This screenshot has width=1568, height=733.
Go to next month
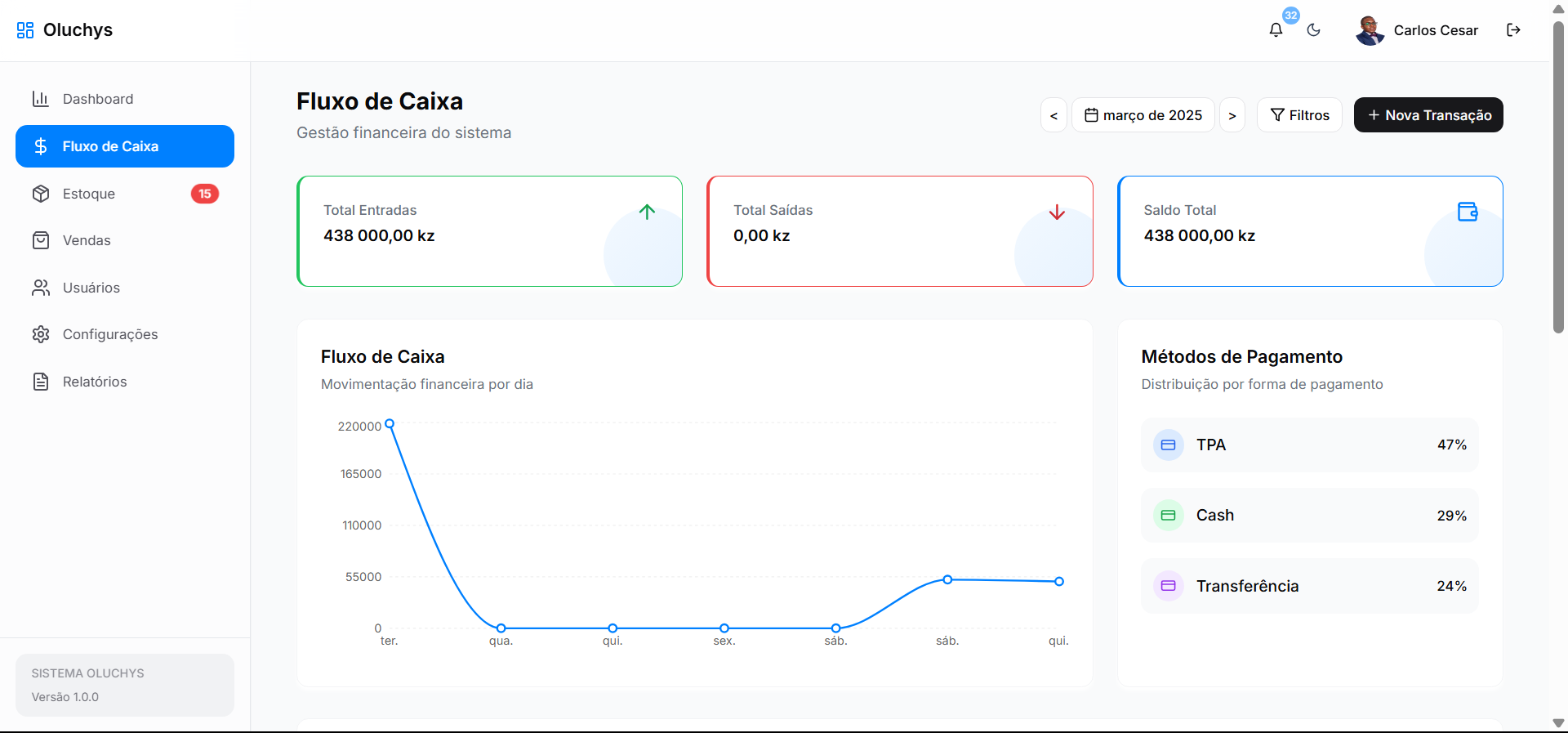(1232, 115)
